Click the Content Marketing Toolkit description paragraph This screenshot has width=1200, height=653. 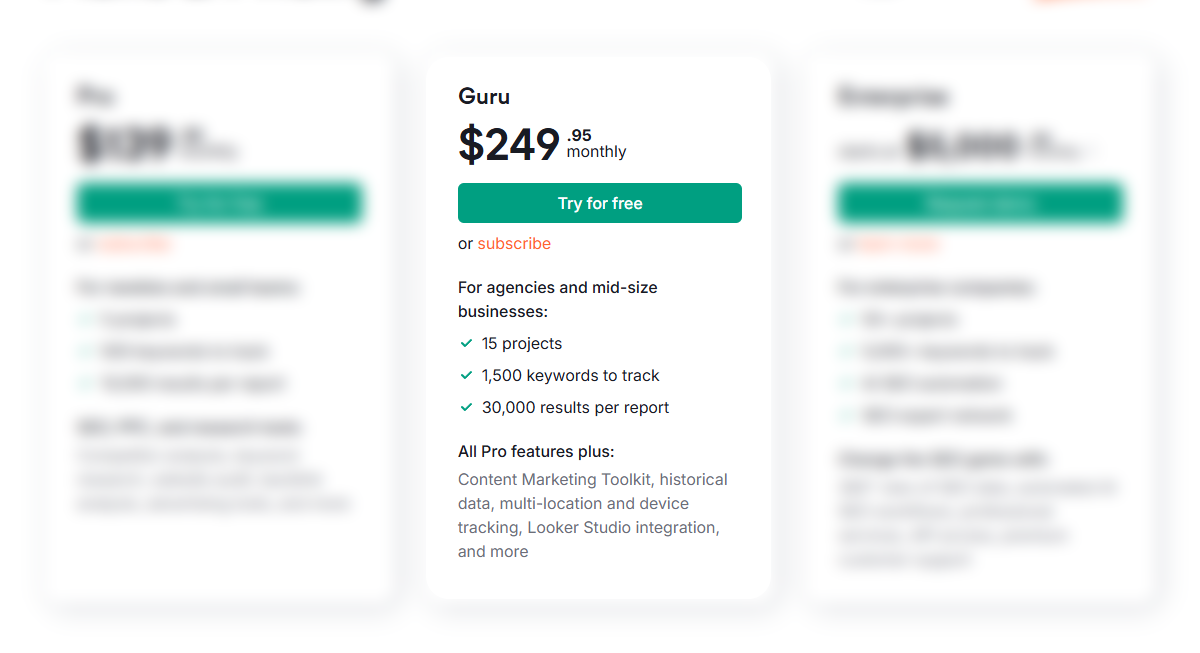pyautogui.click(x=592, y=515)
